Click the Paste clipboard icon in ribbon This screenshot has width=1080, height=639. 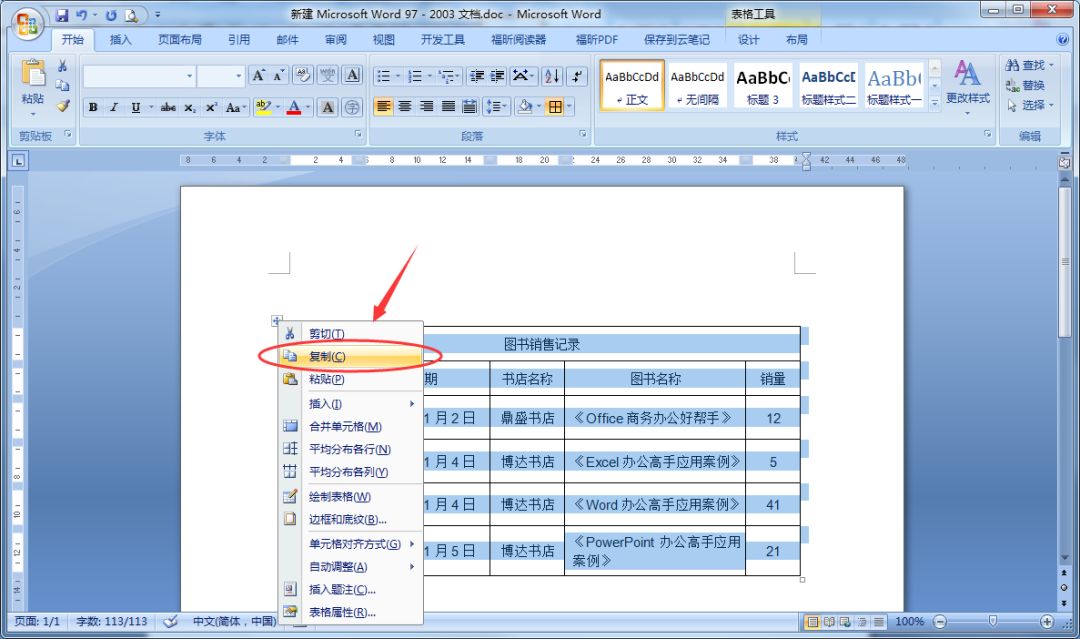(x=32, y=74)
